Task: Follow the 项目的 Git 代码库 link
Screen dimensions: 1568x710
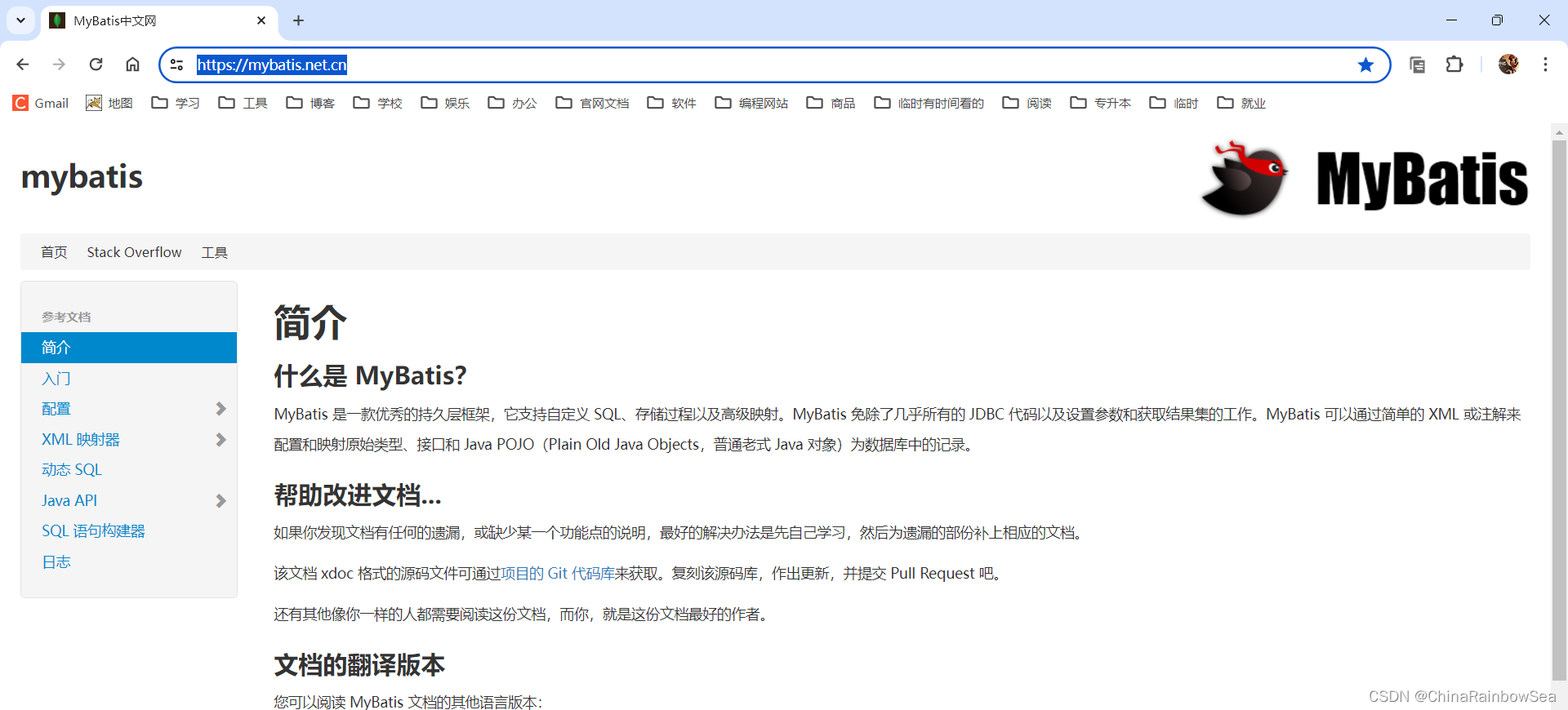Action: click(558, 574)
